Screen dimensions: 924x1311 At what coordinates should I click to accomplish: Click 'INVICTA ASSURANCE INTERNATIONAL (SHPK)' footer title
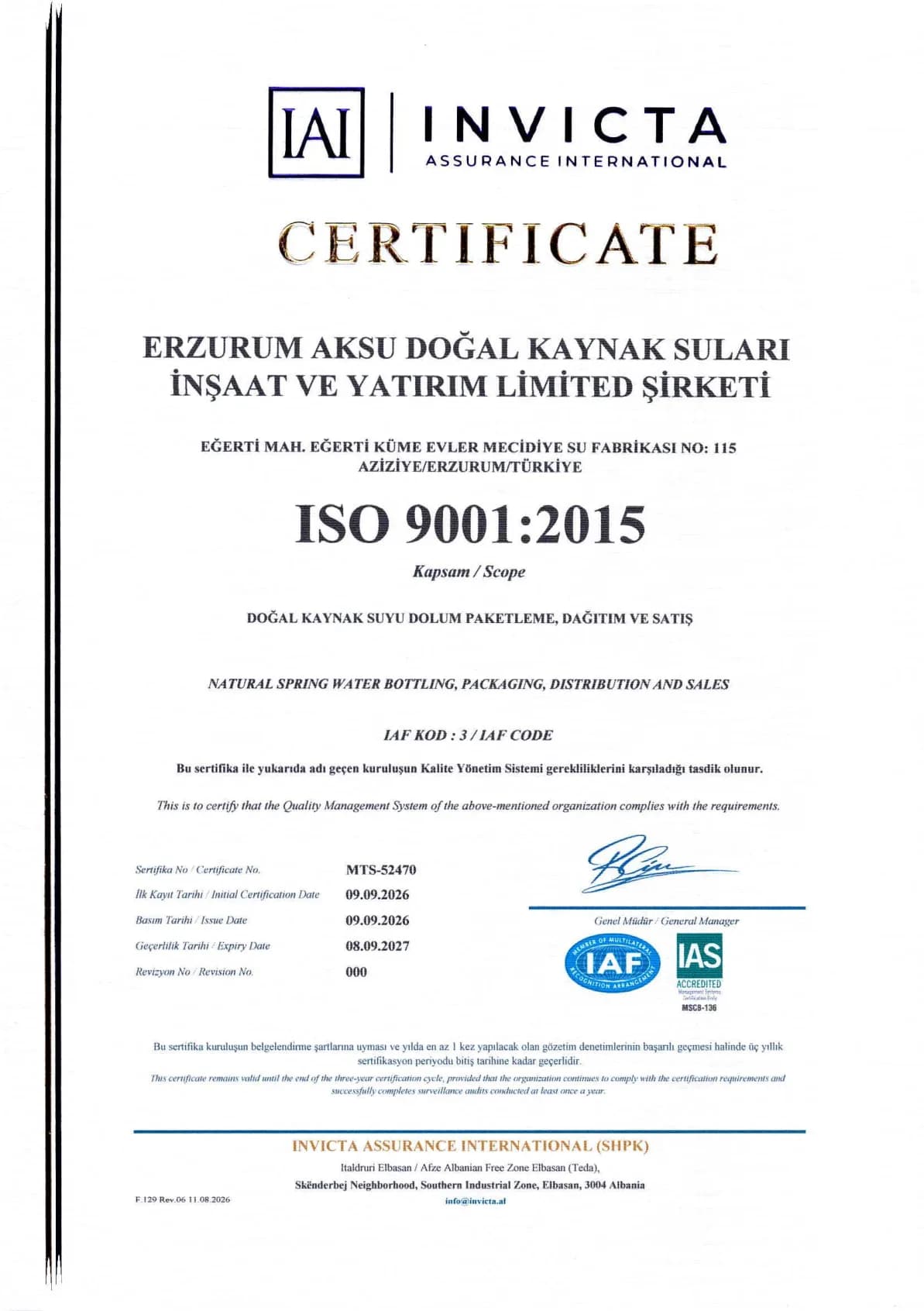click(470, 1146)
